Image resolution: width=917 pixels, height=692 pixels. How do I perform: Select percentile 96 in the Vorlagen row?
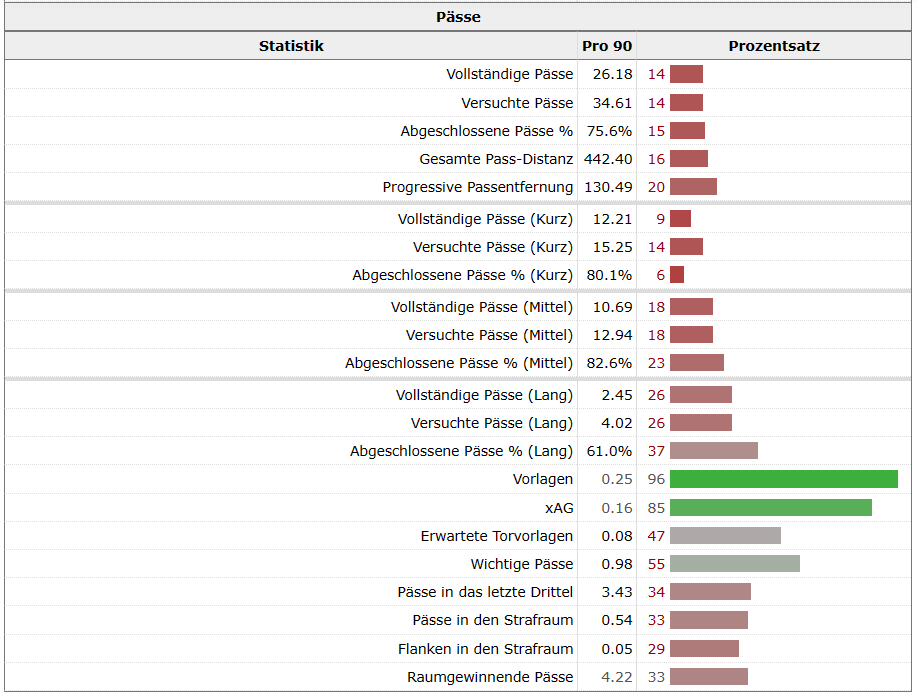[x=656, y=480]
